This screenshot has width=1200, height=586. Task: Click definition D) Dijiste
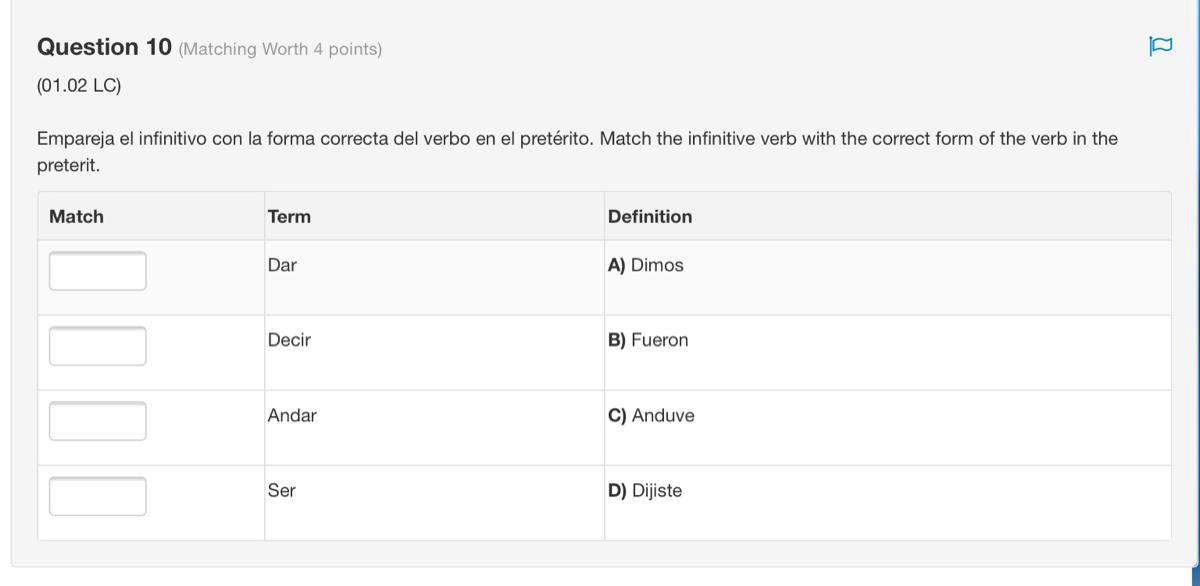[x=645, y=491]
